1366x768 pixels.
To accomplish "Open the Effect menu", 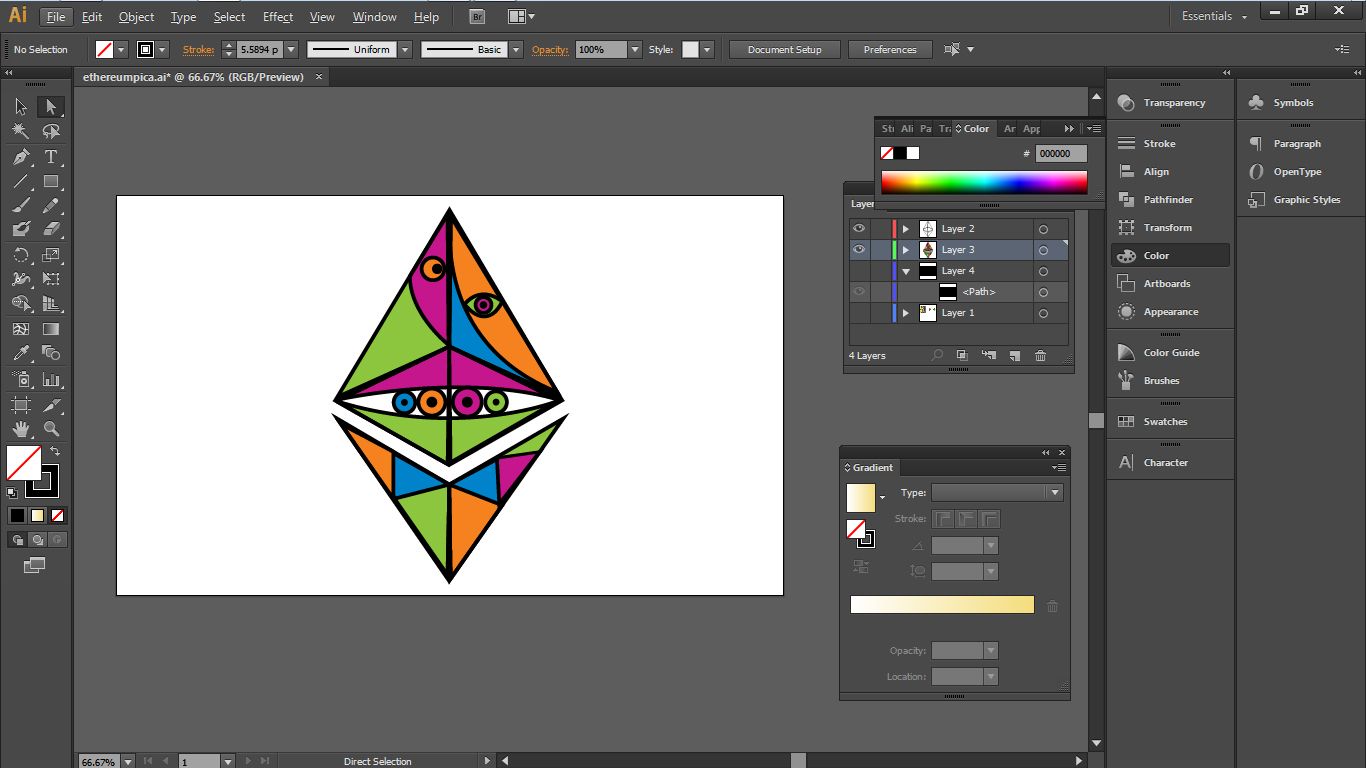I will 278,17.
